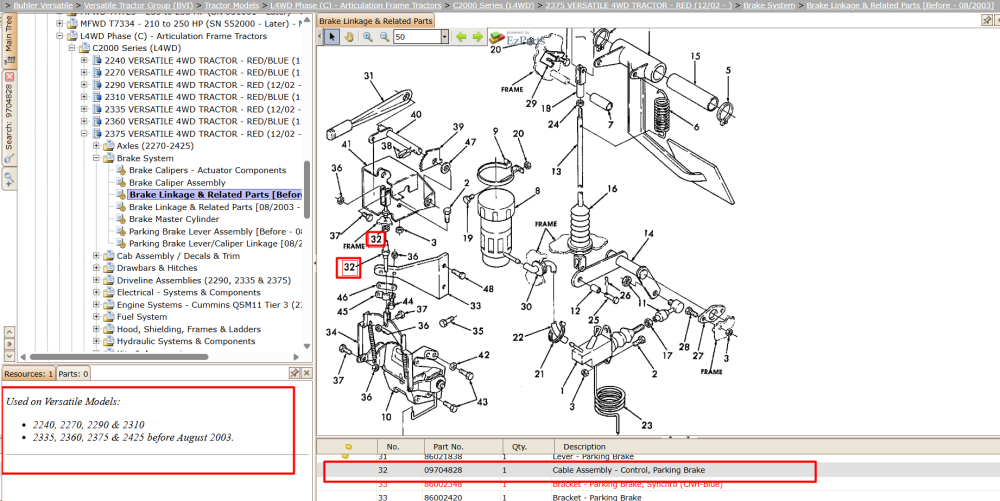Open Parking Brake Lever/Caliper Linkage page
Viewport: 1000px width, 501px height.
pos(215,243)
